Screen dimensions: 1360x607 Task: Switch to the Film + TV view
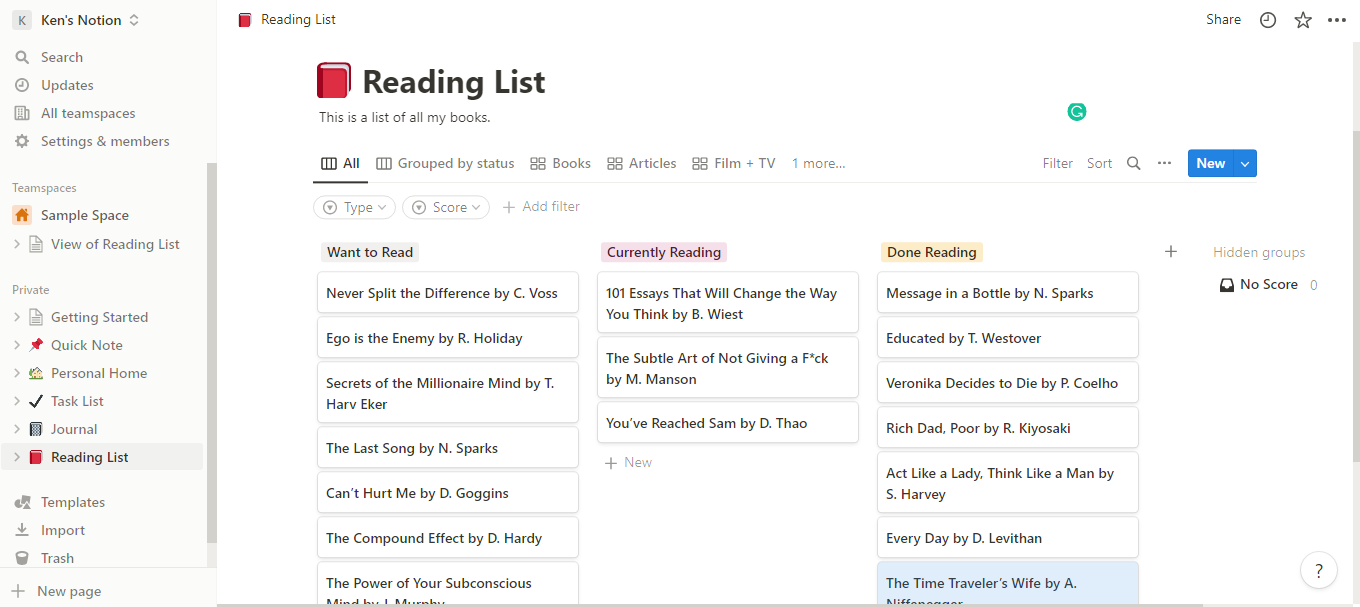(733, 163)
